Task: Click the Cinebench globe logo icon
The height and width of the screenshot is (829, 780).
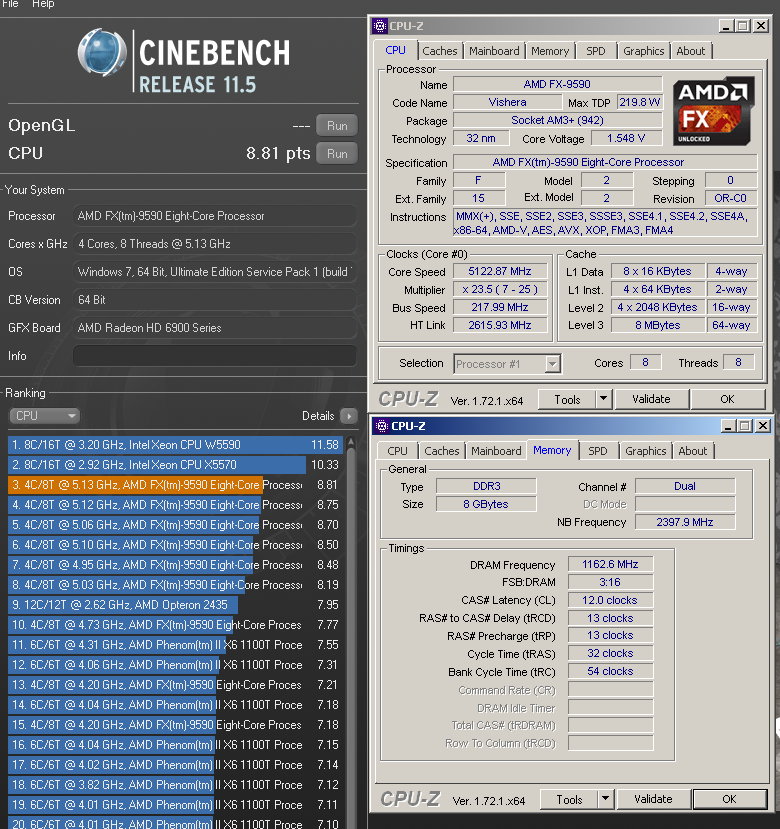Action: 103,53
